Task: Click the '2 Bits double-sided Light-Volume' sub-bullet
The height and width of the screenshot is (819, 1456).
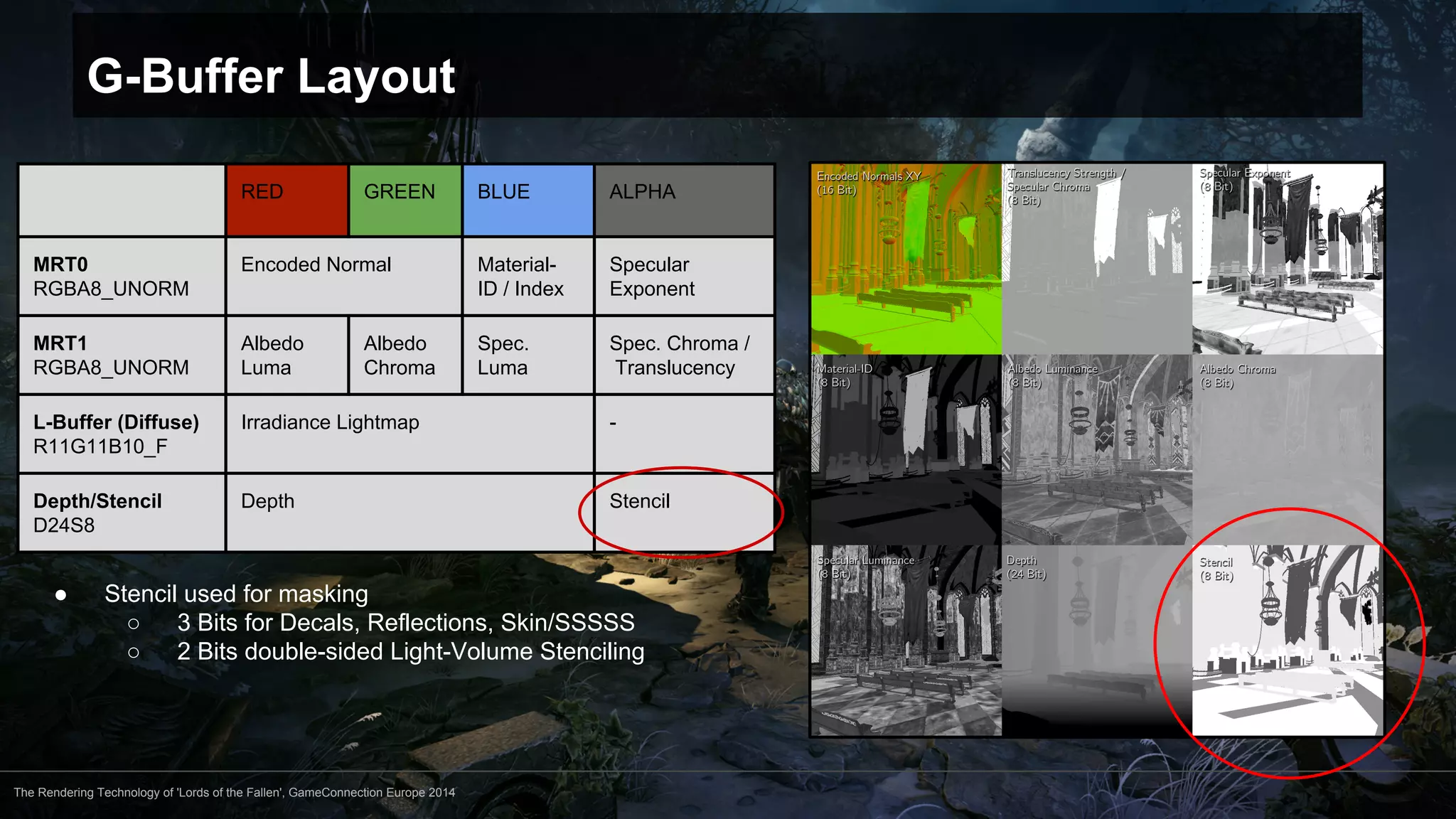Action: (410, 652)
